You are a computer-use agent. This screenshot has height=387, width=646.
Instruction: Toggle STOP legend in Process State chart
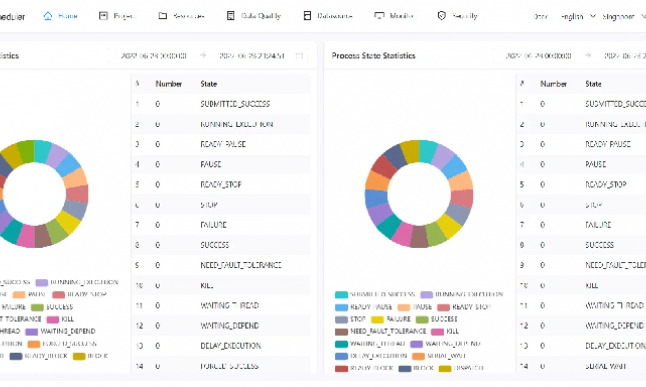350,319
